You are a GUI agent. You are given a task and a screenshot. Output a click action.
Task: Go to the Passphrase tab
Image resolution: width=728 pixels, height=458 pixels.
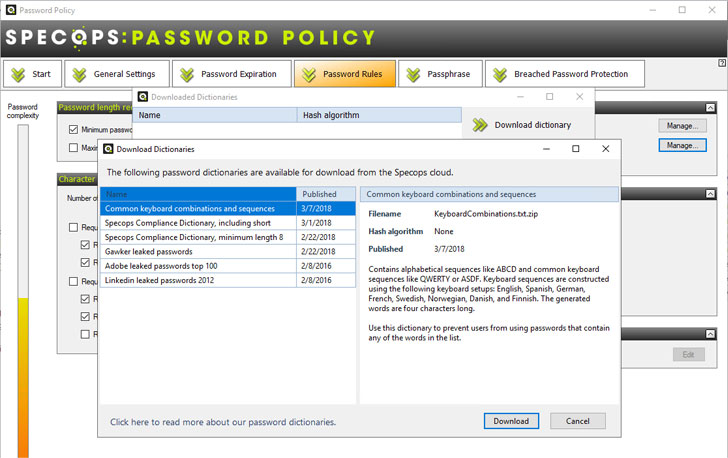[440, 74]
